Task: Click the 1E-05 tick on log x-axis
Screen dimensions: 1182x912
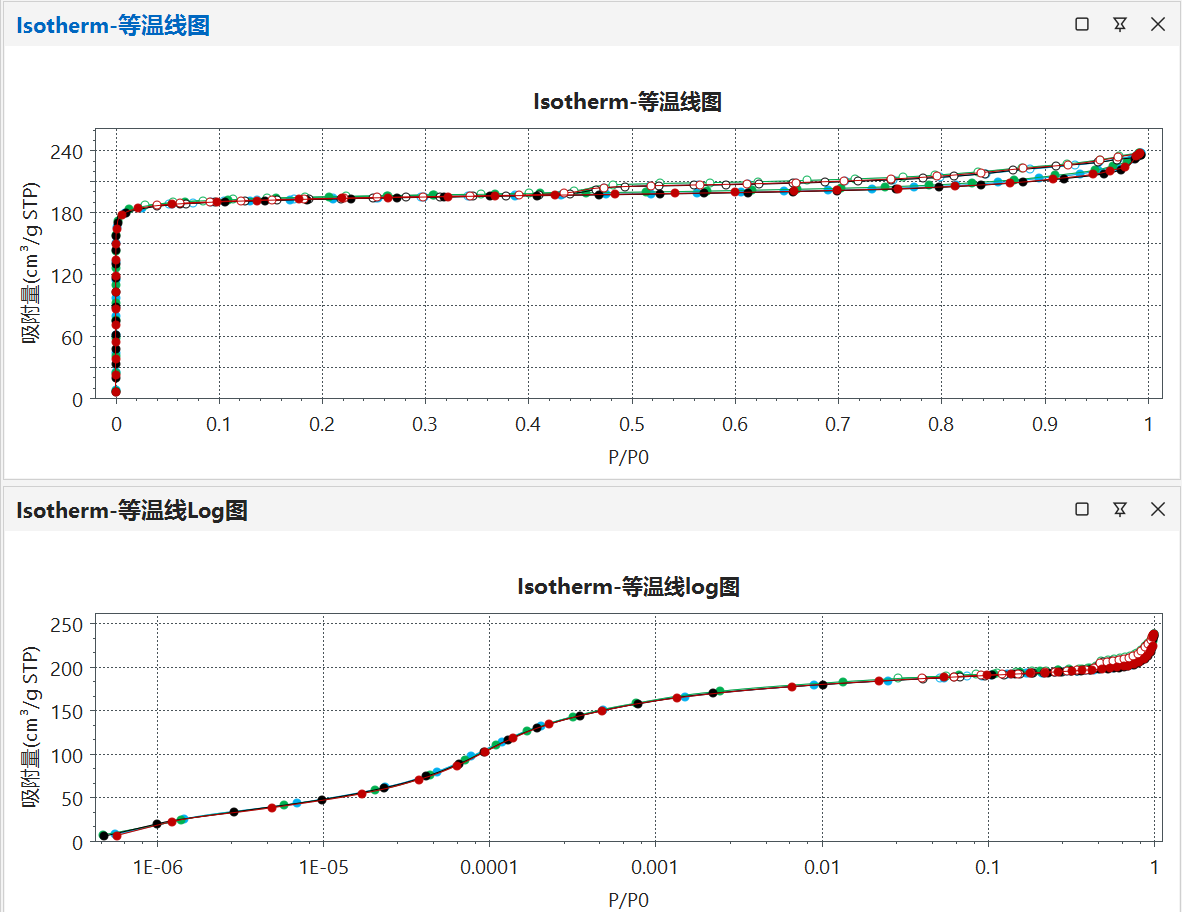Action: click(323, 868)
